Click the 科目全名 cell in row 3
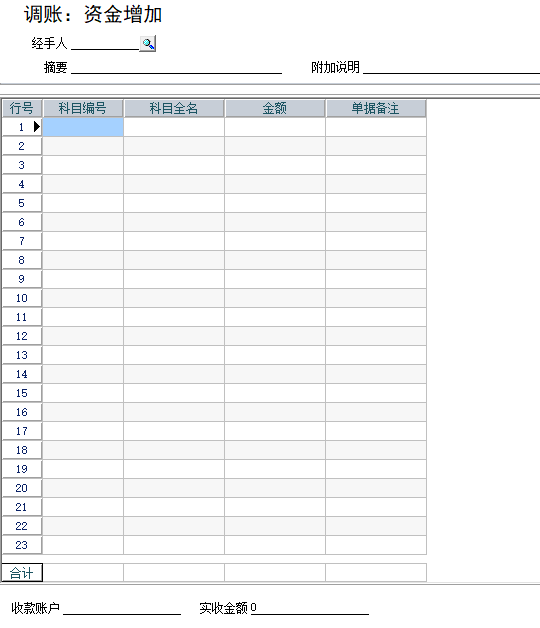Image resolution: width=540 pixels, height=628 pixels. pos(174,165)
